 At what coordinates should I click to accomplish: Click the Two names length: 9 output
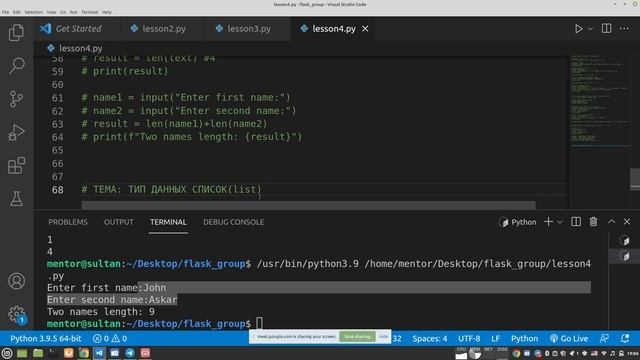(101, 312)
